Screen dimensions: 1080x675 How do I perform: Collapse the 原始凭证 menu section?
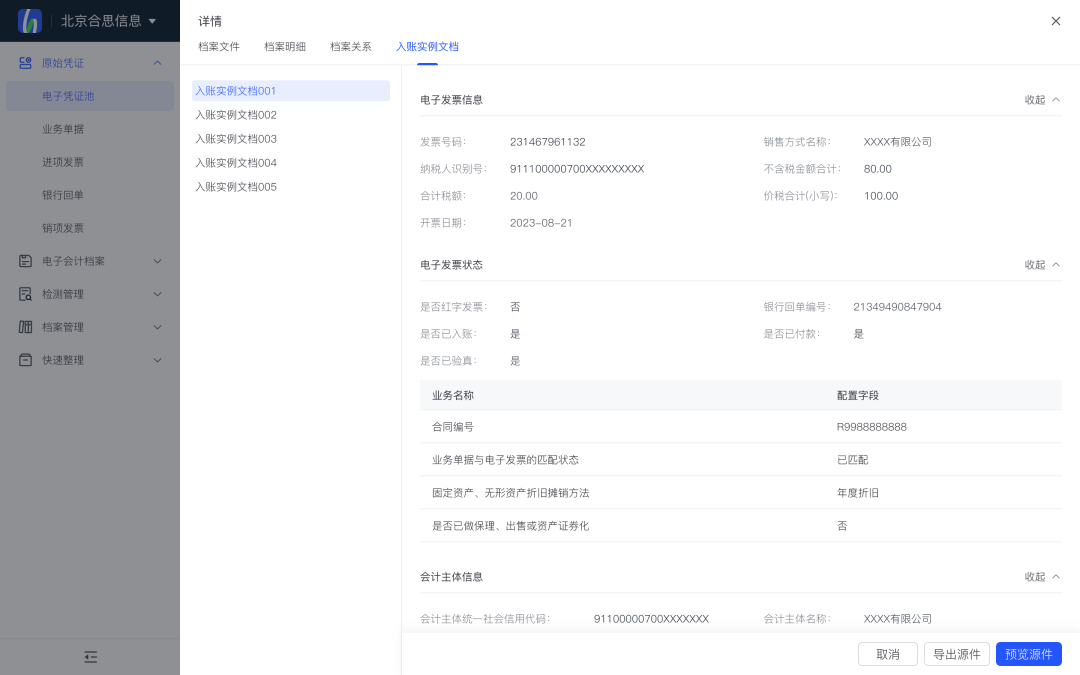click(157, 63)
